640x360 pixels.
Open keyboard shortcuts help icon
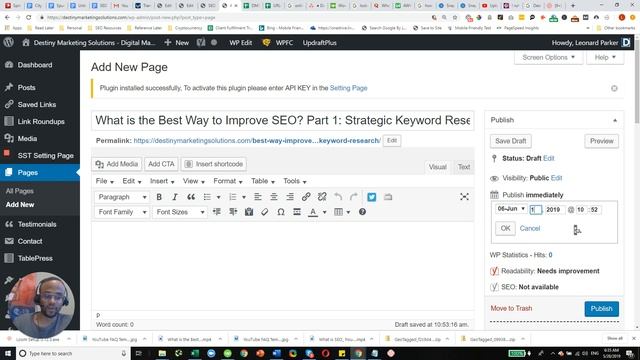pyautogui.click(x=362, y=212)
